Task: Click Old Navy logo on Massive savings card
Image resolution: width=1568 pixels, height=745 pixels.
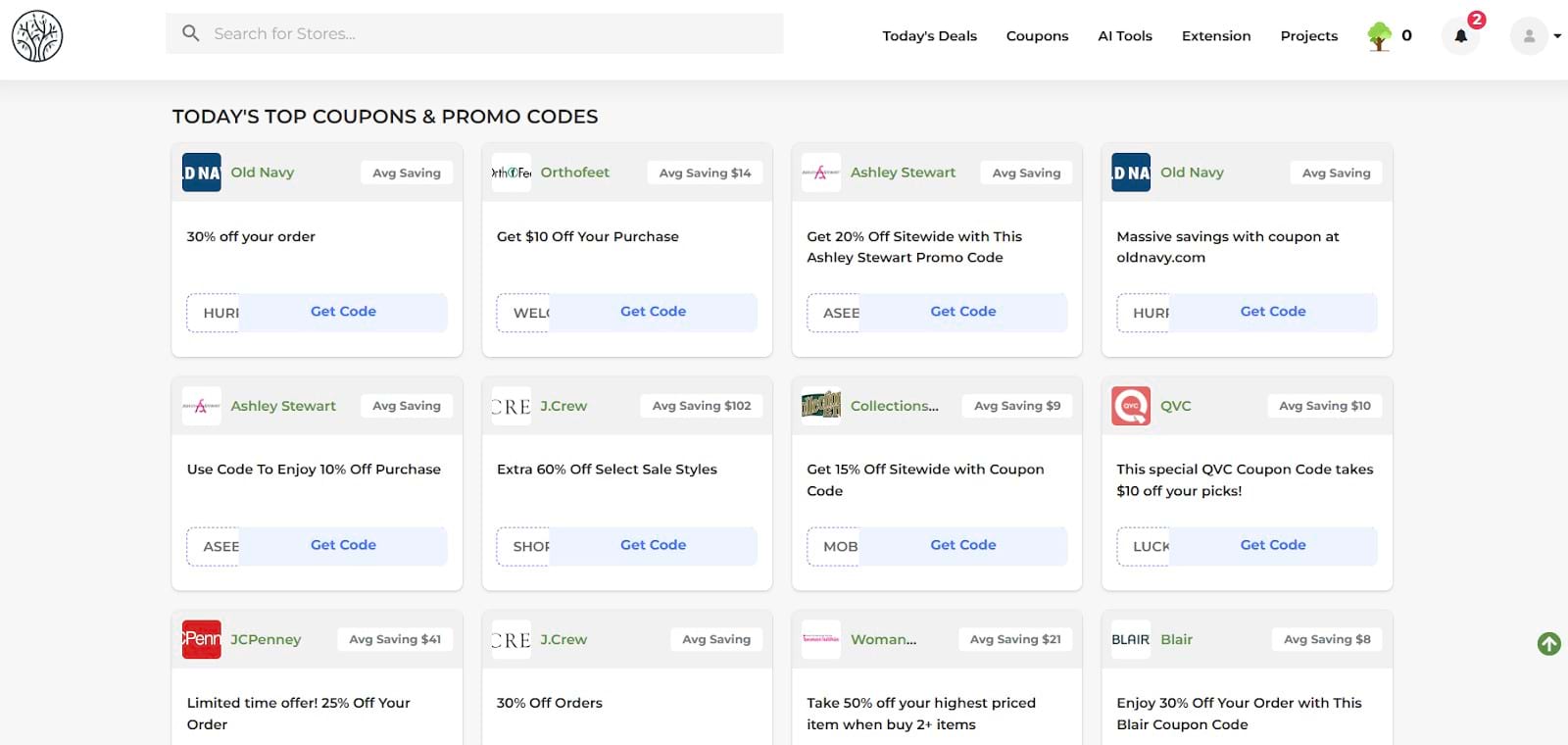Action: coord(1131,173)
